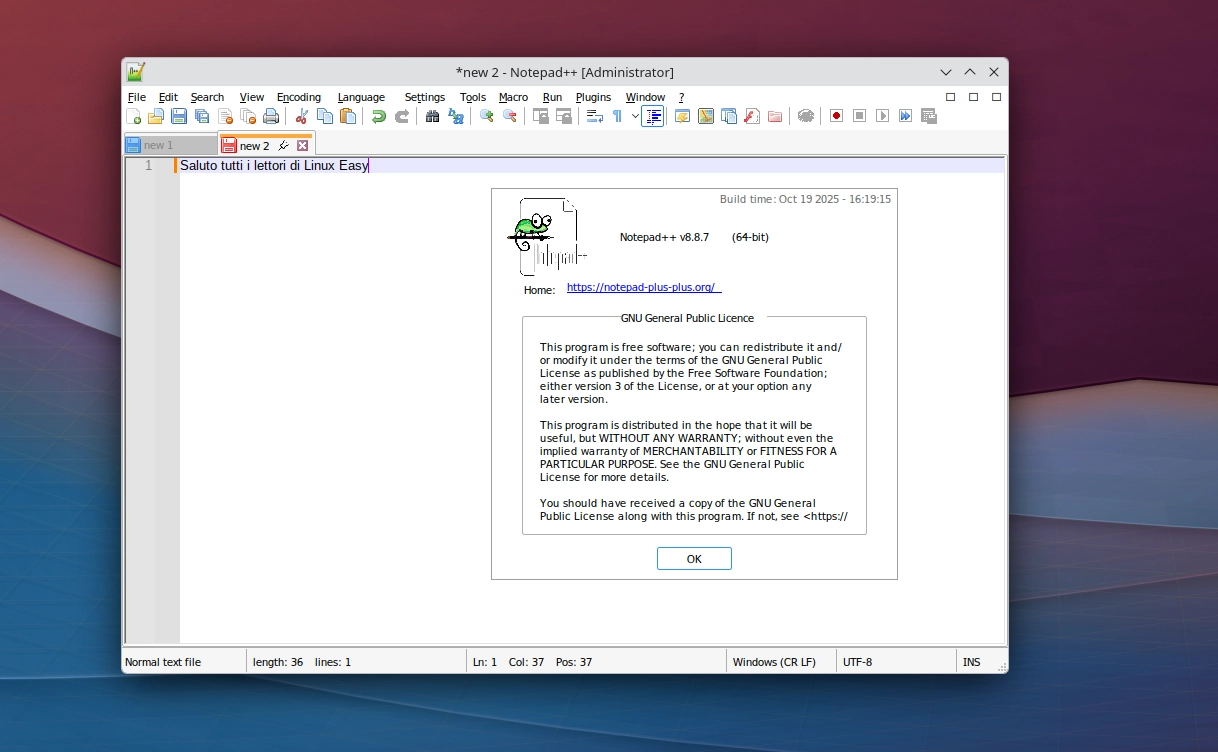The height and width of the screenshot is (752, 1218).
Task: Open the Plugins menu
Action: [593, 97]
